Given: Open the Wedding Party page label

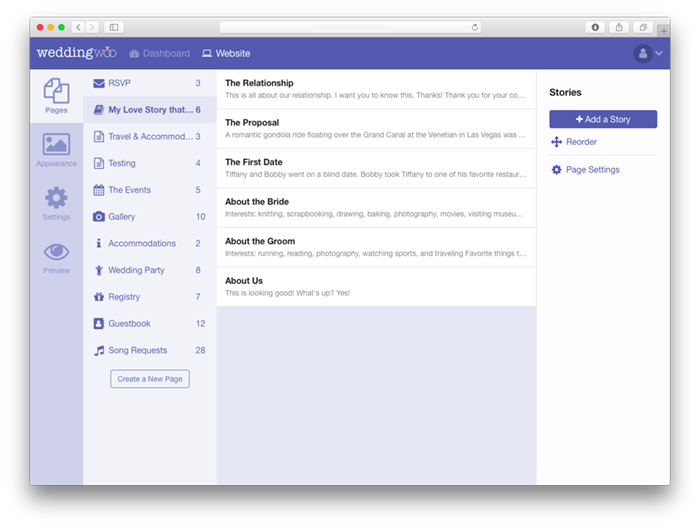Looking at the screenshot, I should click(x=136, y=270).
